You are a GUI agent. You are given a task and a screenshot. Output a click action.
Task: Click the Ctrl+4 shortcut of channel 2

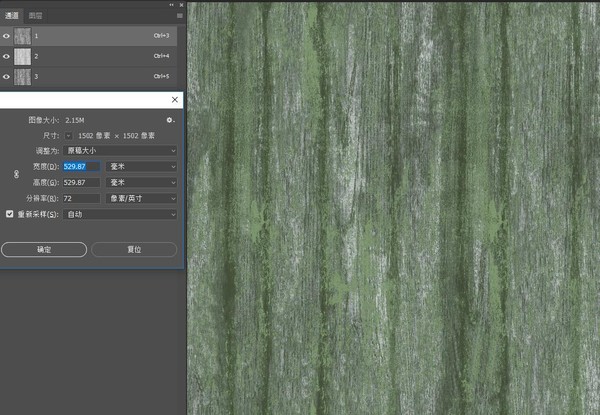tap(161, 56)
